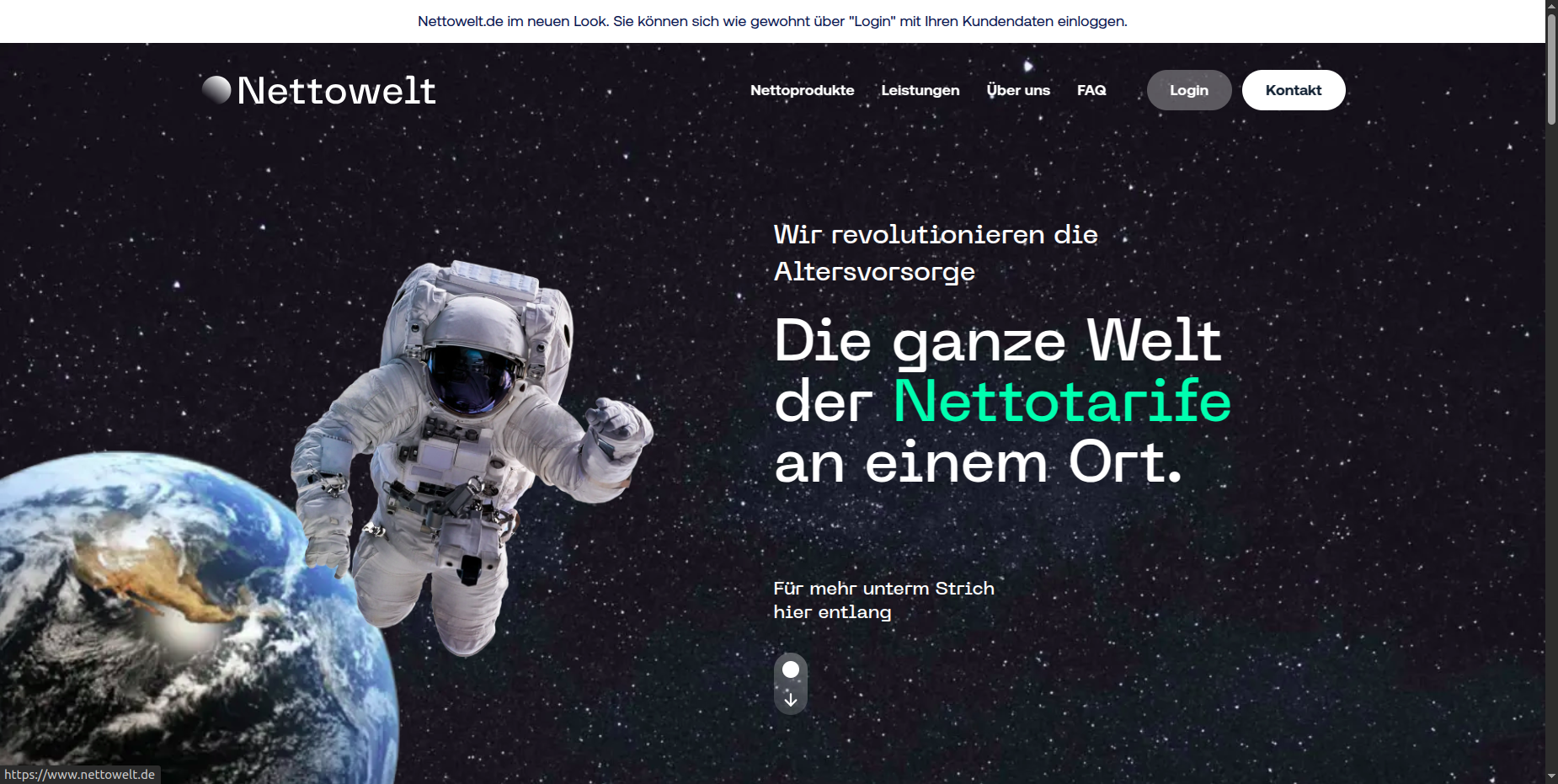Click the green word 'Nettotarife'
The image size is (1558, 784).
1062,401
